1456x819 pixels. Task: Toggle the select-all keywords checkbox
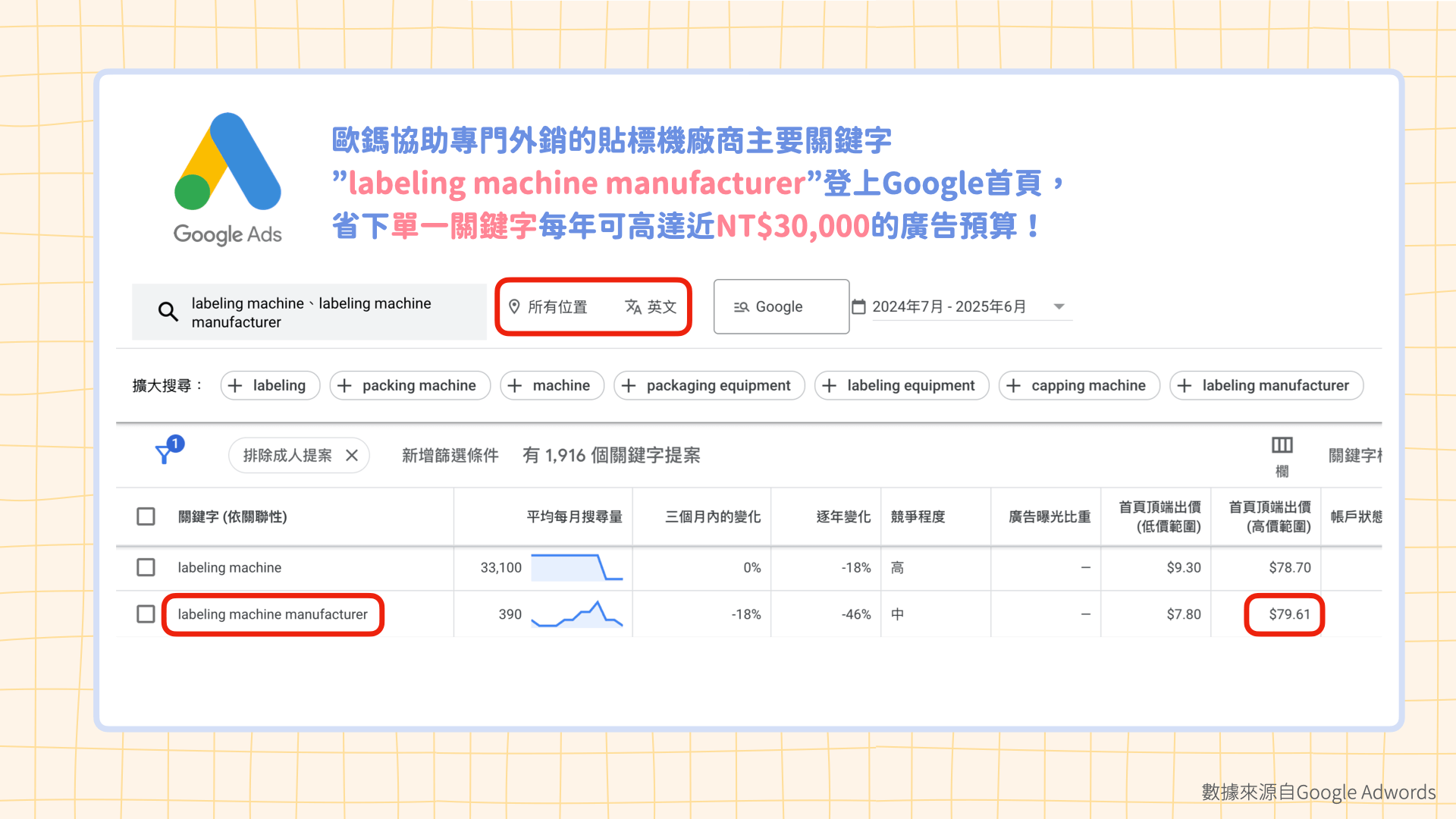coord(146,516)
